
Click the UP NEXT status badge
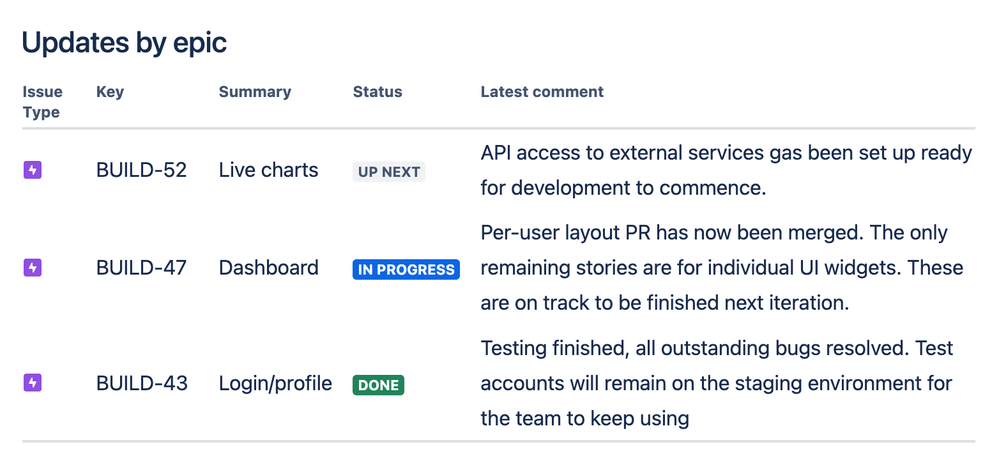(389, 172)
